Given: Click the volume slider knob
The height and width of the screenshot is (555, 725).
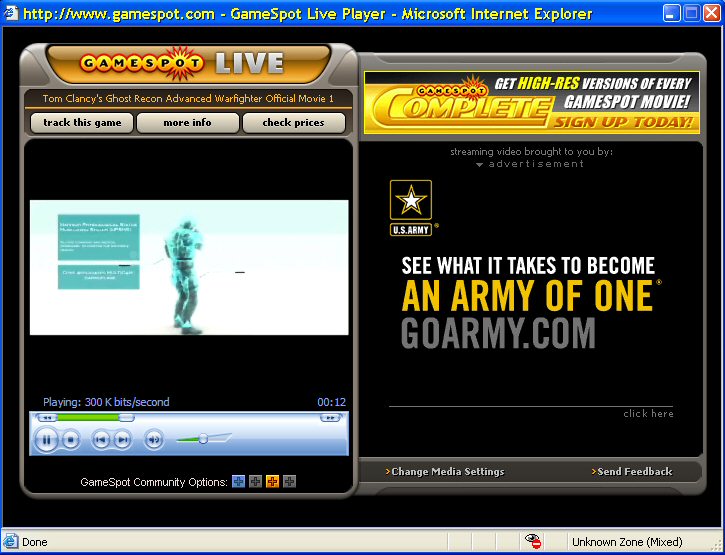Looking at the screenshot, I should [x=203, y=439].
